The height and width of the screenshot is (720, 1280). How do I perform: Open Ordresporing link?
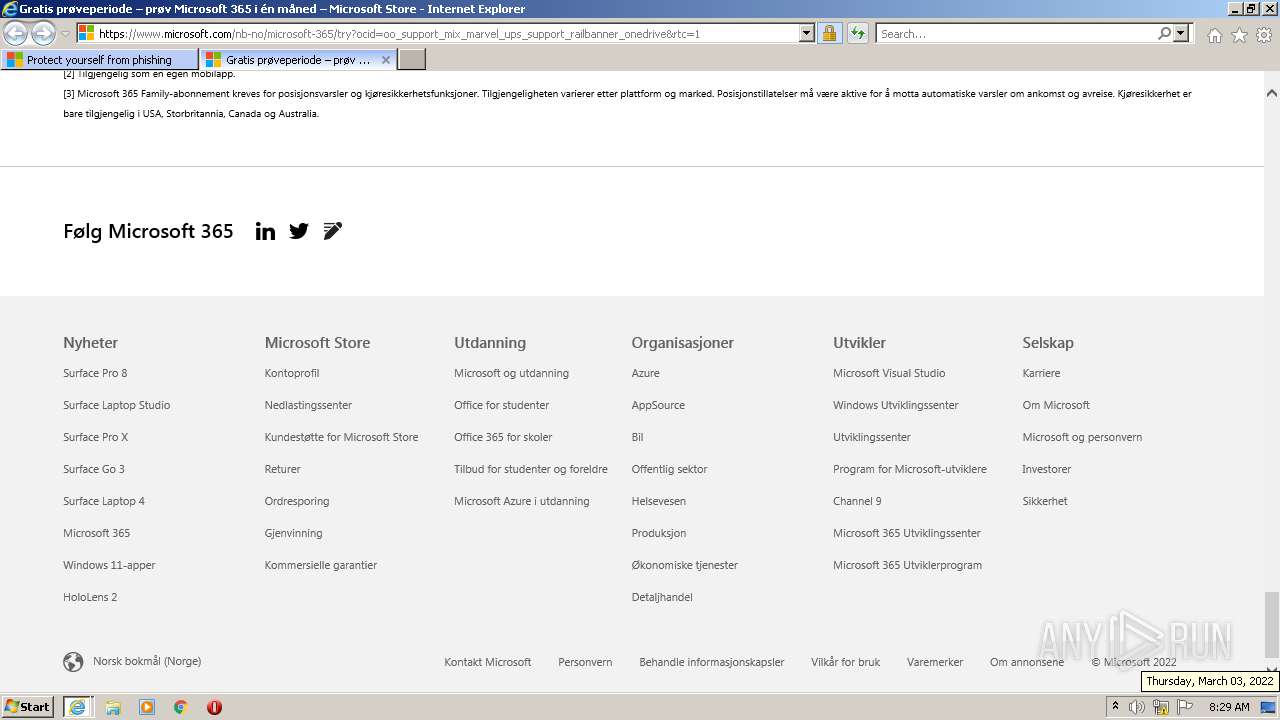coord(297,501)
